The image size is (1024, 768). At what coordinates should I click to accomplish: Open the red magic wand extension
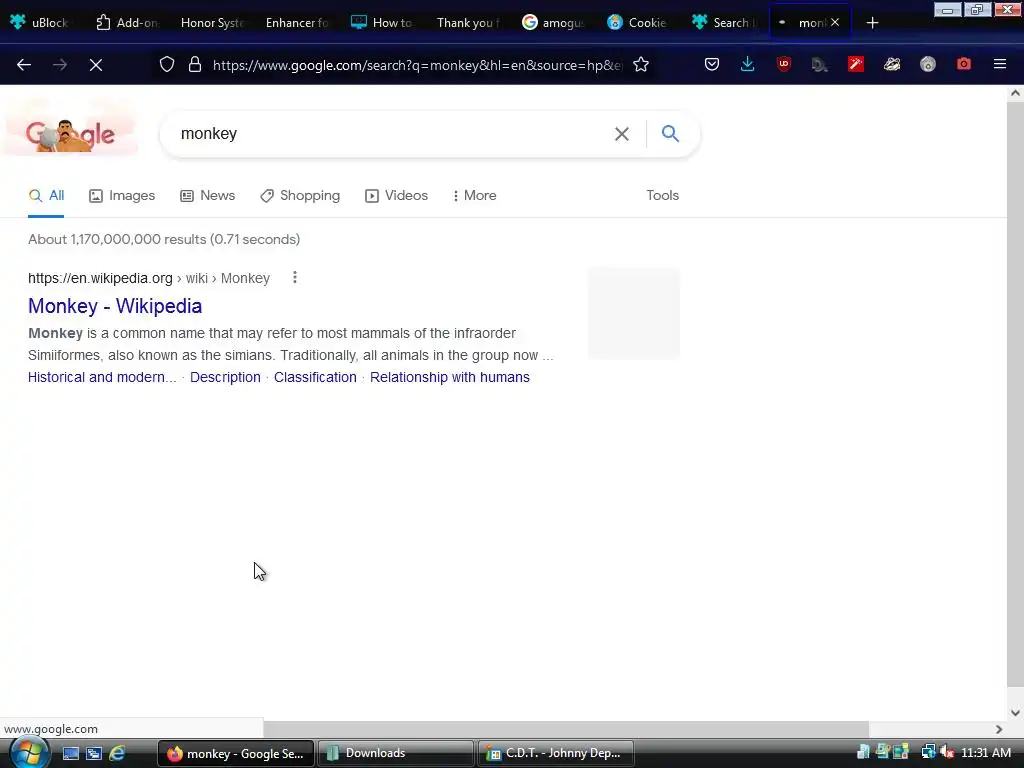pyautogui.click(x=856, y=64)
